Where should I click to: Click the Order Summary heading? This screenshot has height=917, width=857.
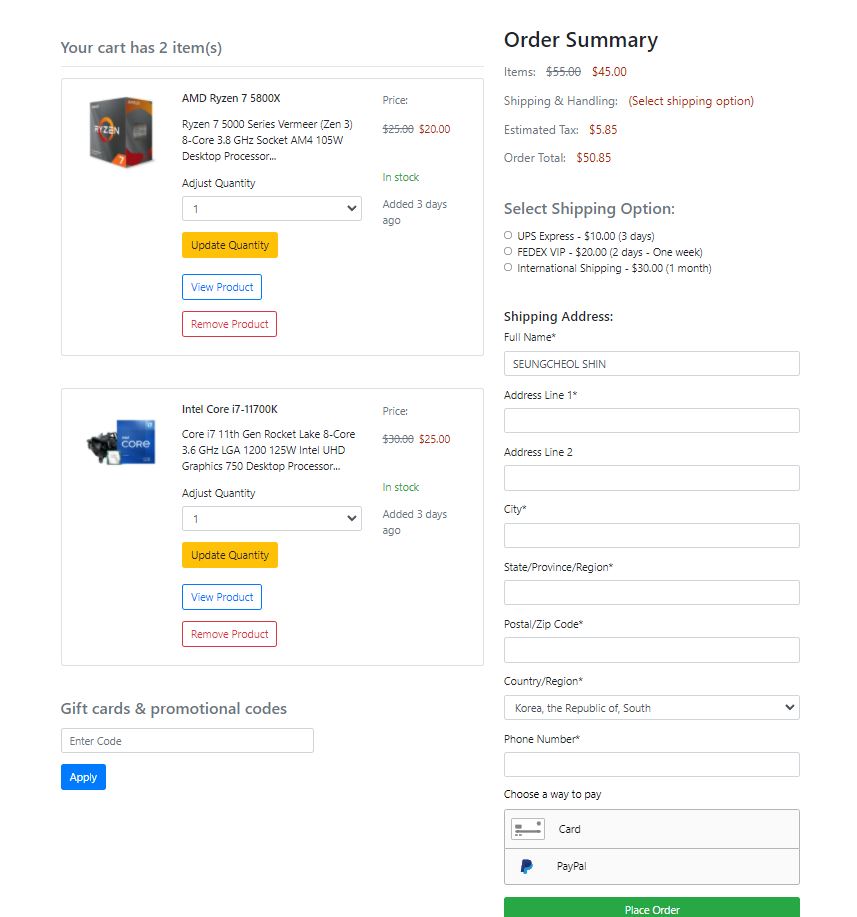click(580, 40)
